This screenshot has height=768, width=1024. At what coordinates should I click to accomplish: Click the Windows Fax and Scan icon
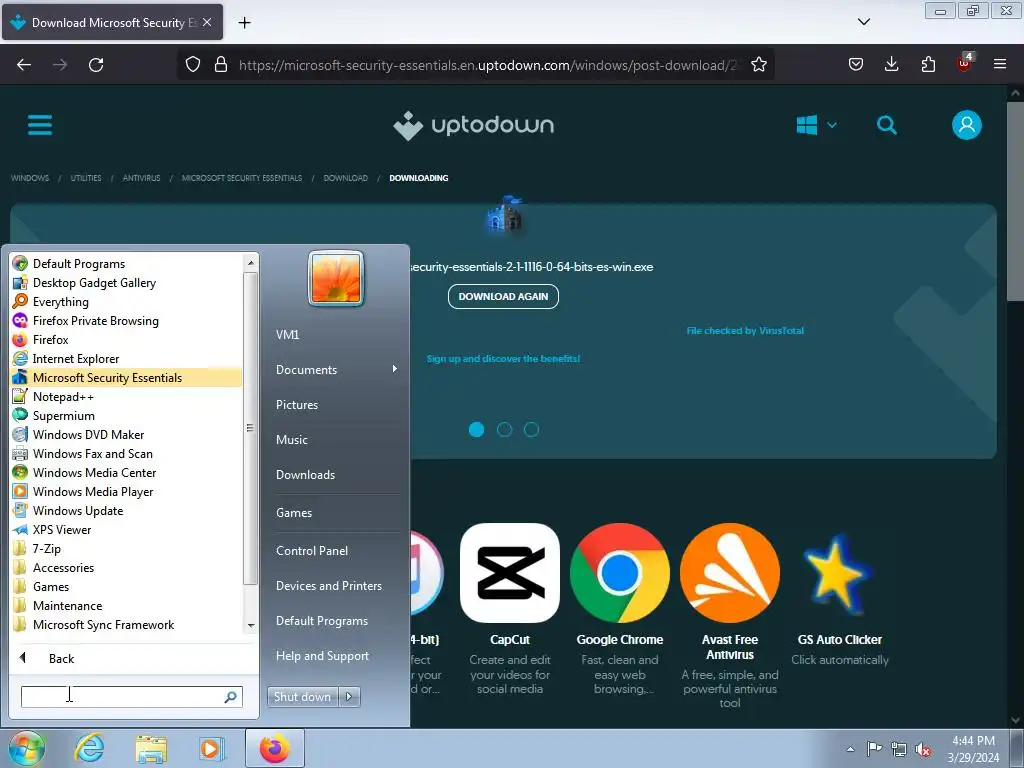pos(20,453)
